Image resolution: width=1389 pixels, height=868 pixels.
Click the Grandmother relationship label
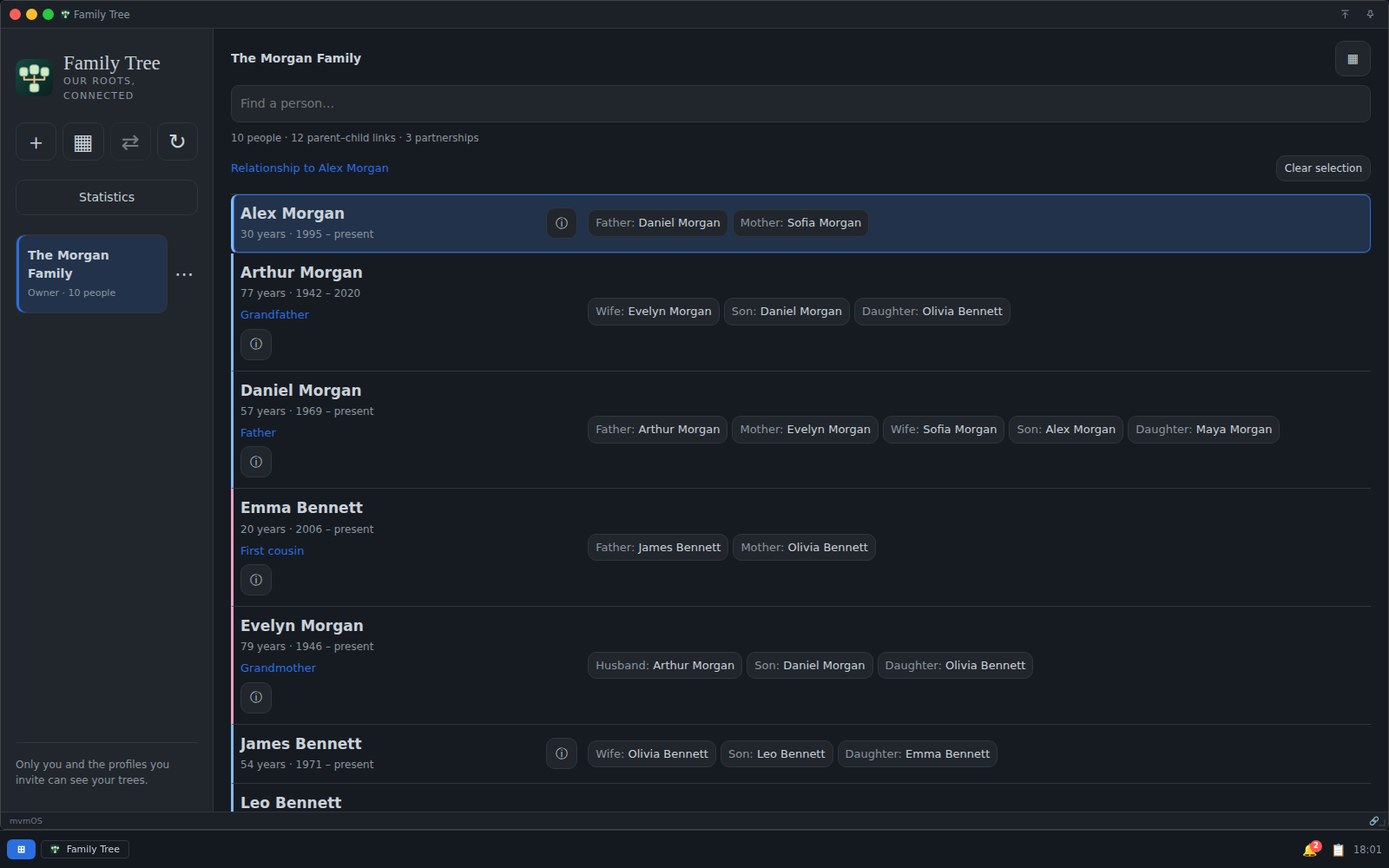(x=278, y=668)
